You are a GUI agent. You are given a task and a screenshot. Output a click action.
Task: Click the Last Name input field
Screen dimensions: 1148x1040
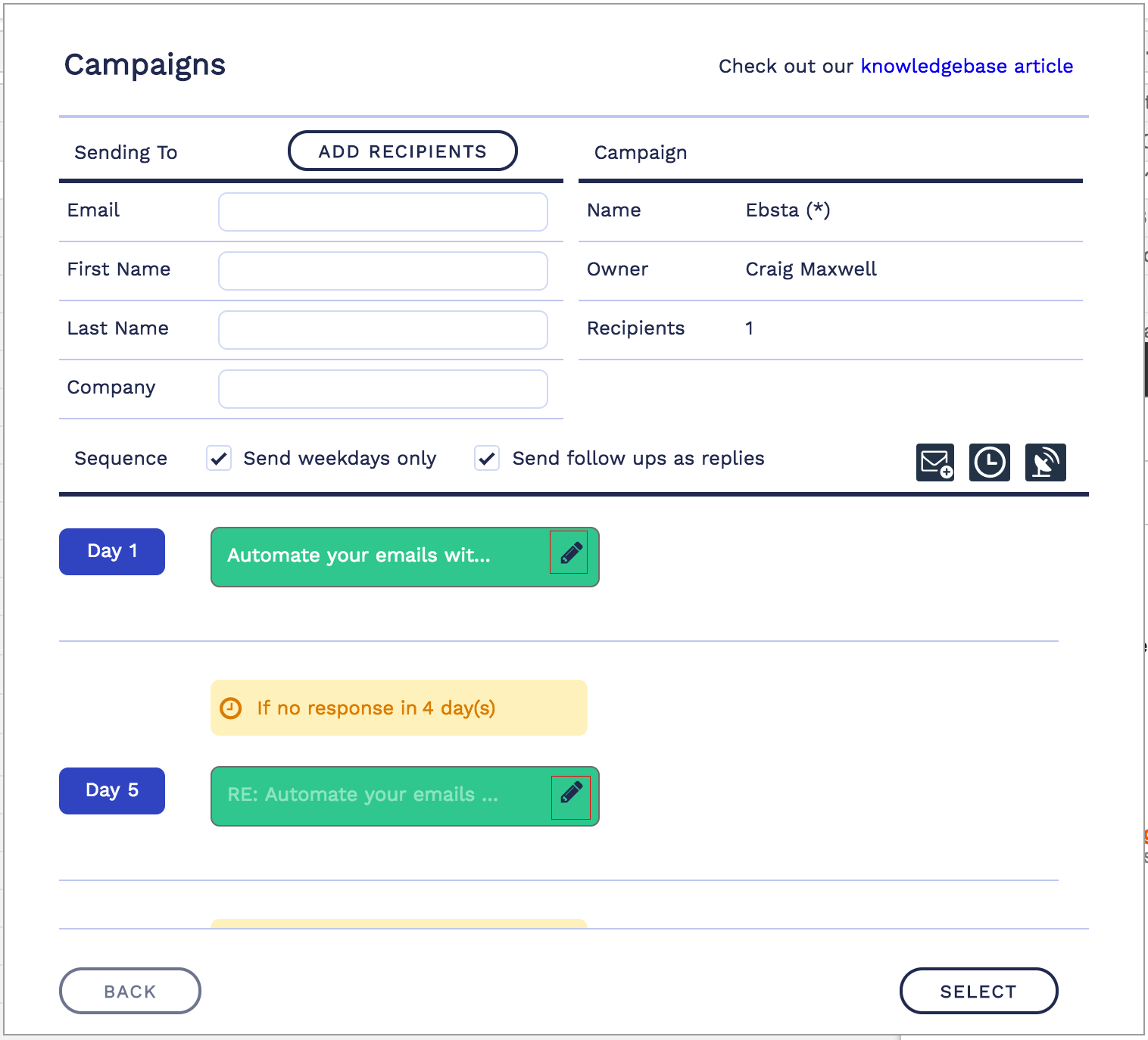(x=382, y=330)
